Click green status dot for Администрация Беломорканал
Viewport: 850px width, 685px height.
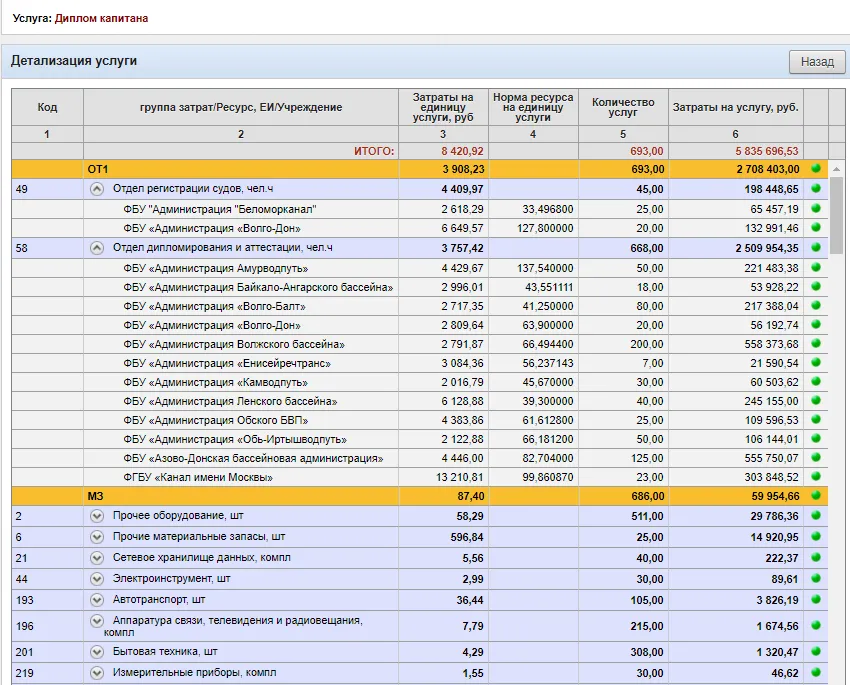(x=816, y=209)
